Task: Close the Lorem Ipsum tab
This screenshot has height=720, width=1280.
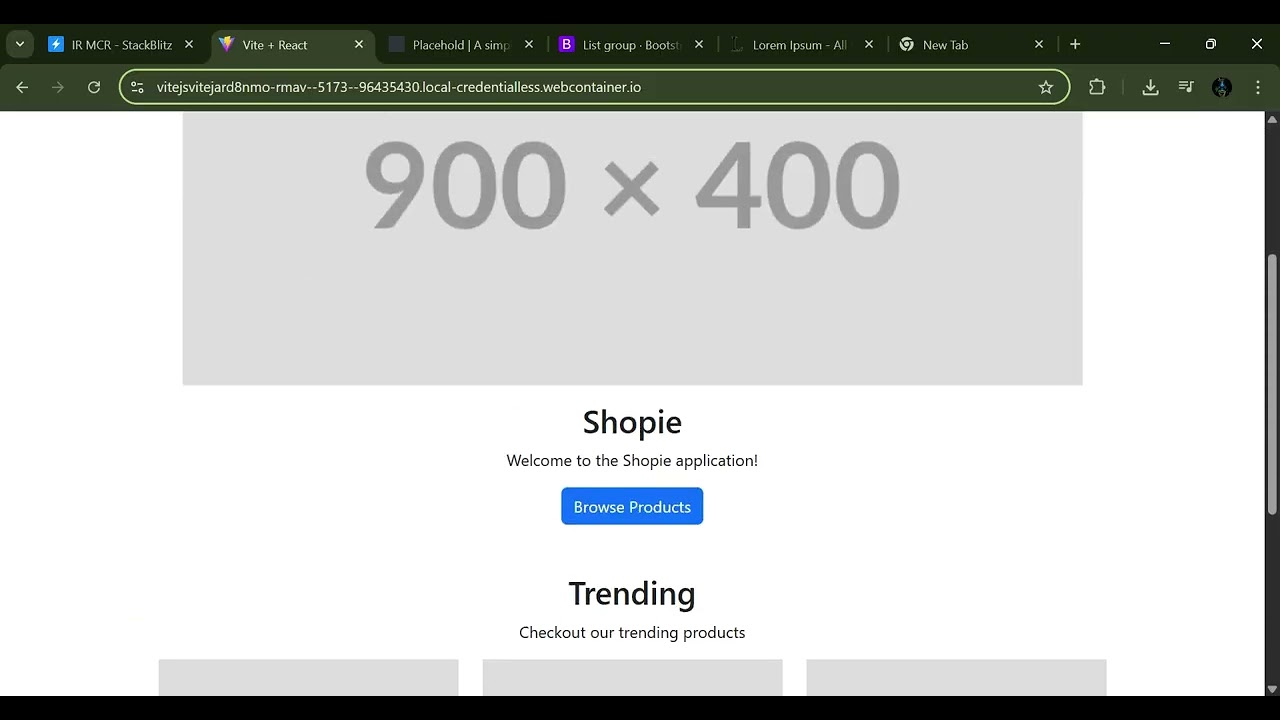Action: [869, 45]
